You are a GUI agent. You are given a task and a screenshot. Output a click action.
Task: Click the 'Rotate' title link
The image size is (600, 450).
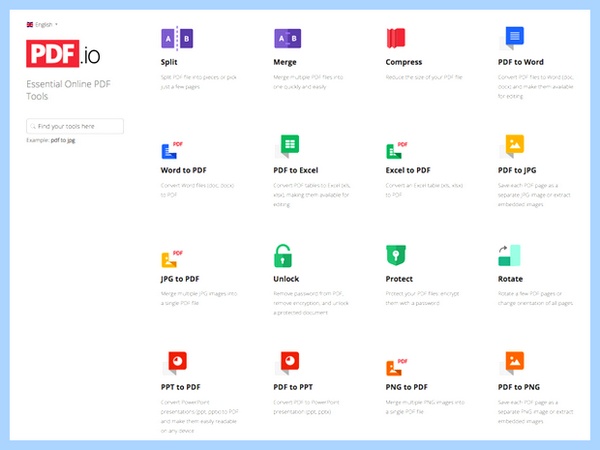[510, 279]
